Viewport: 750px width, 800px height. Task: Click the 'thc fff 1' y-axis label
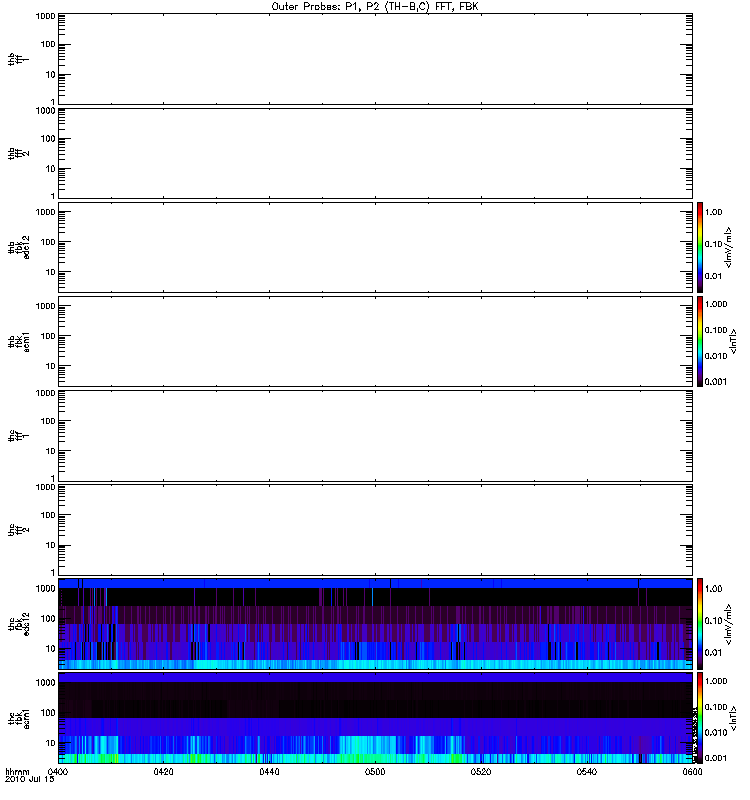tap(19, 436)
